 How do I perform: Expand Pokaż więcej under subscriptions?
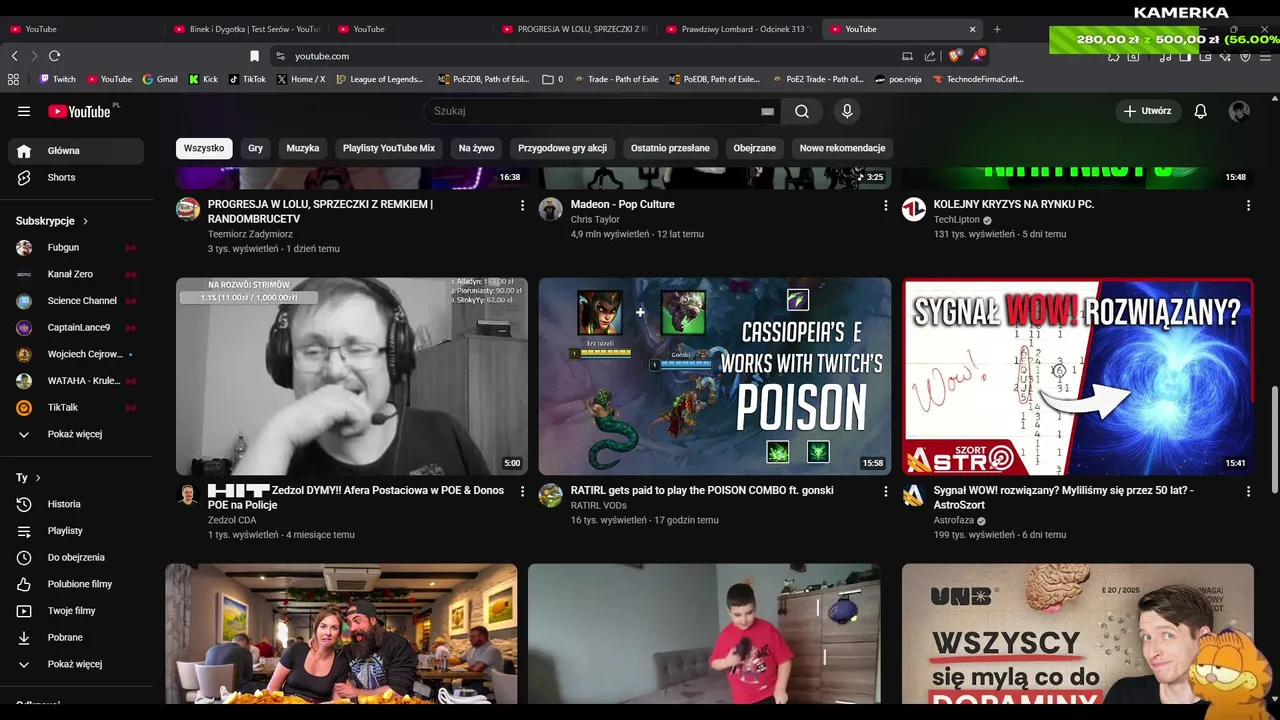click(x=77, y=434)
